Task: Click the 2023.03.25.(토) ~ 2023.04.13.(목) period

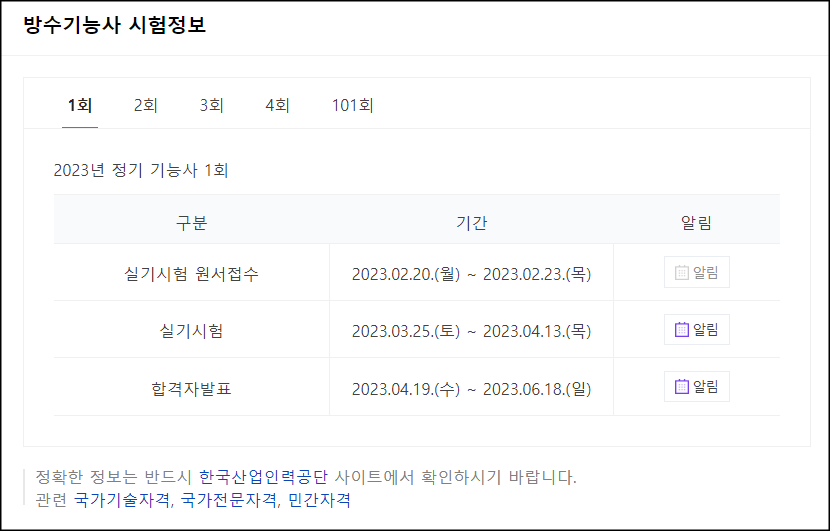Action: pos(471,331)
